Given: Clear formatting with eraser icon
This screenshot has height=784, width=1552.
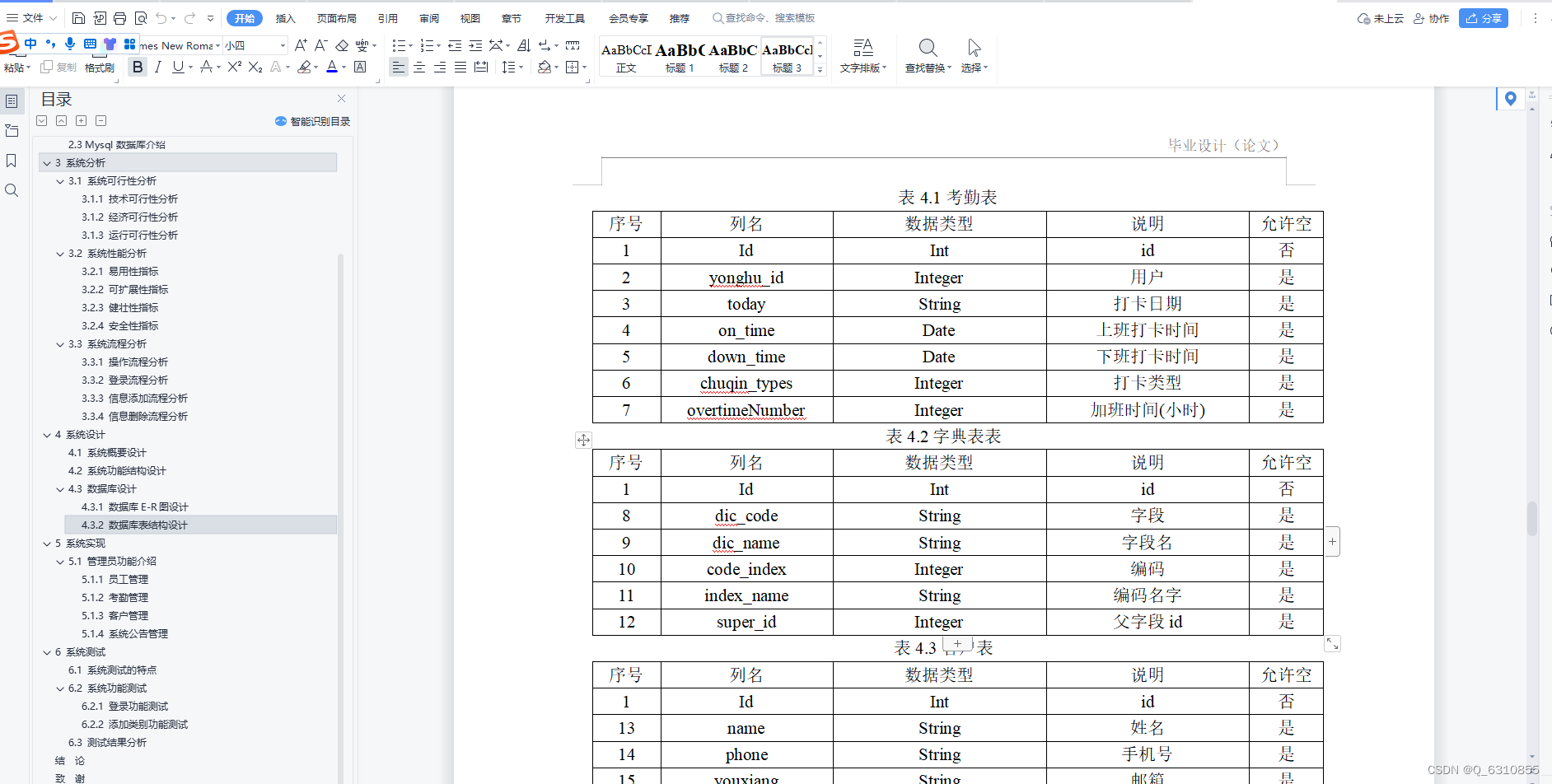Looking at the screenshot, I should 341,45.
